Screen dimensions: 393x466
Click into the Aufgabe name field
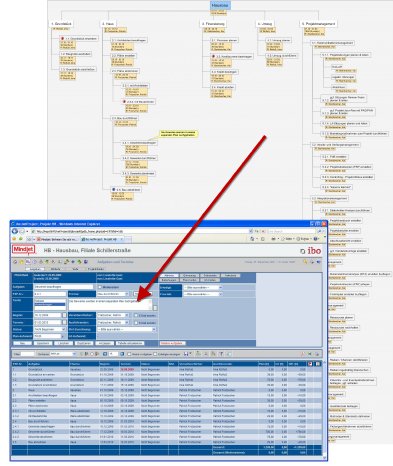coord(63,287)
